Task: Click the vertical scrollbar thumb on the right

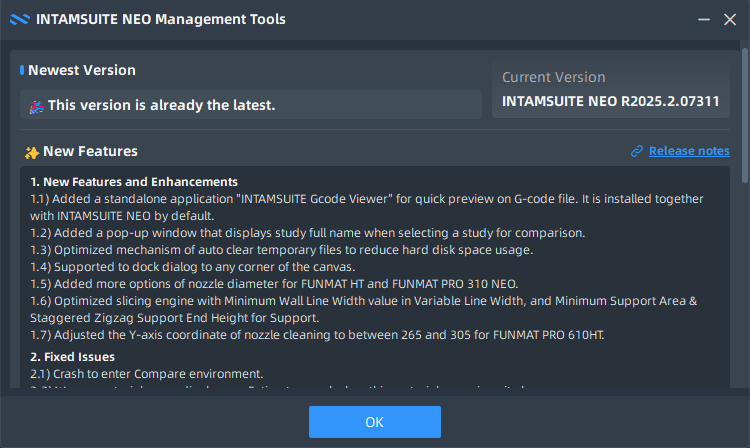Action: click(744, 115)
